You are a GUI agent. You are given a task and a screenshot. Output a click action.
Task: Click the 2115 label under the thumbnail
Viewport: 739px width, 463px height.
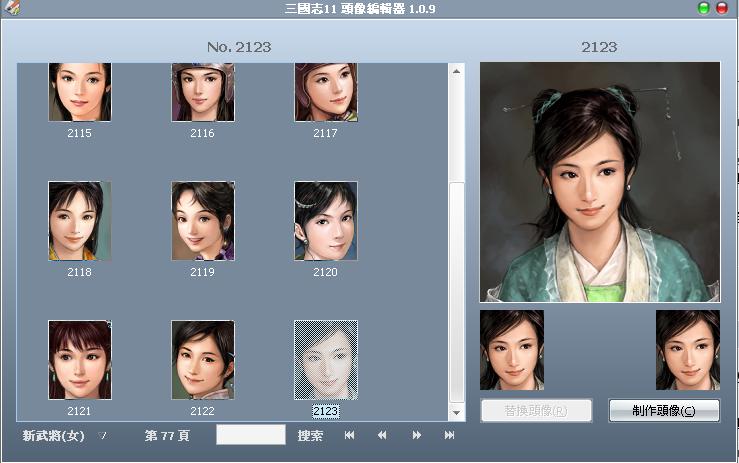[80, 133]
